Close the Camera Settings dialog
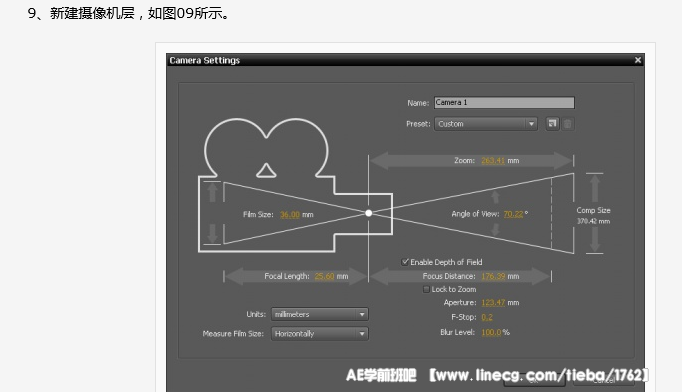Image resolution: width=682 pixels, height=392 pixels. click(x=638, y=60)
